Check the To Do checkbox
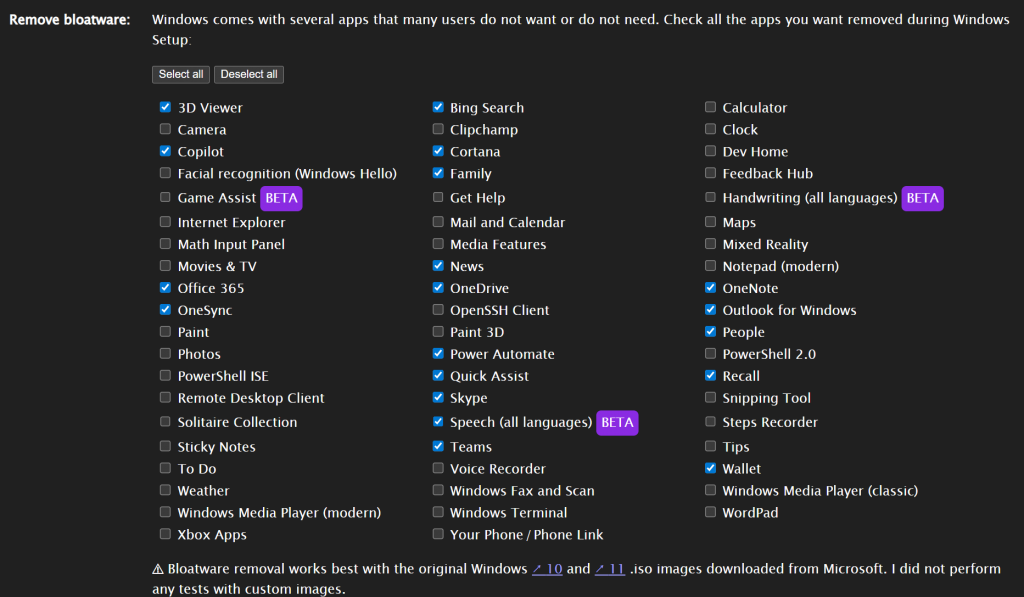Screen dimensions: 1024x597 165,468
